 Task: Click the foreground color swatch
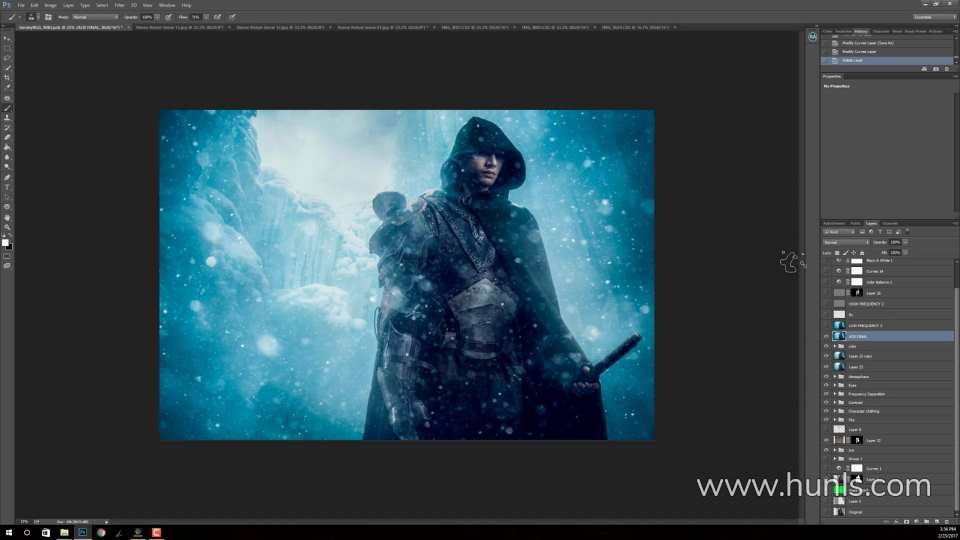point(5,242)
